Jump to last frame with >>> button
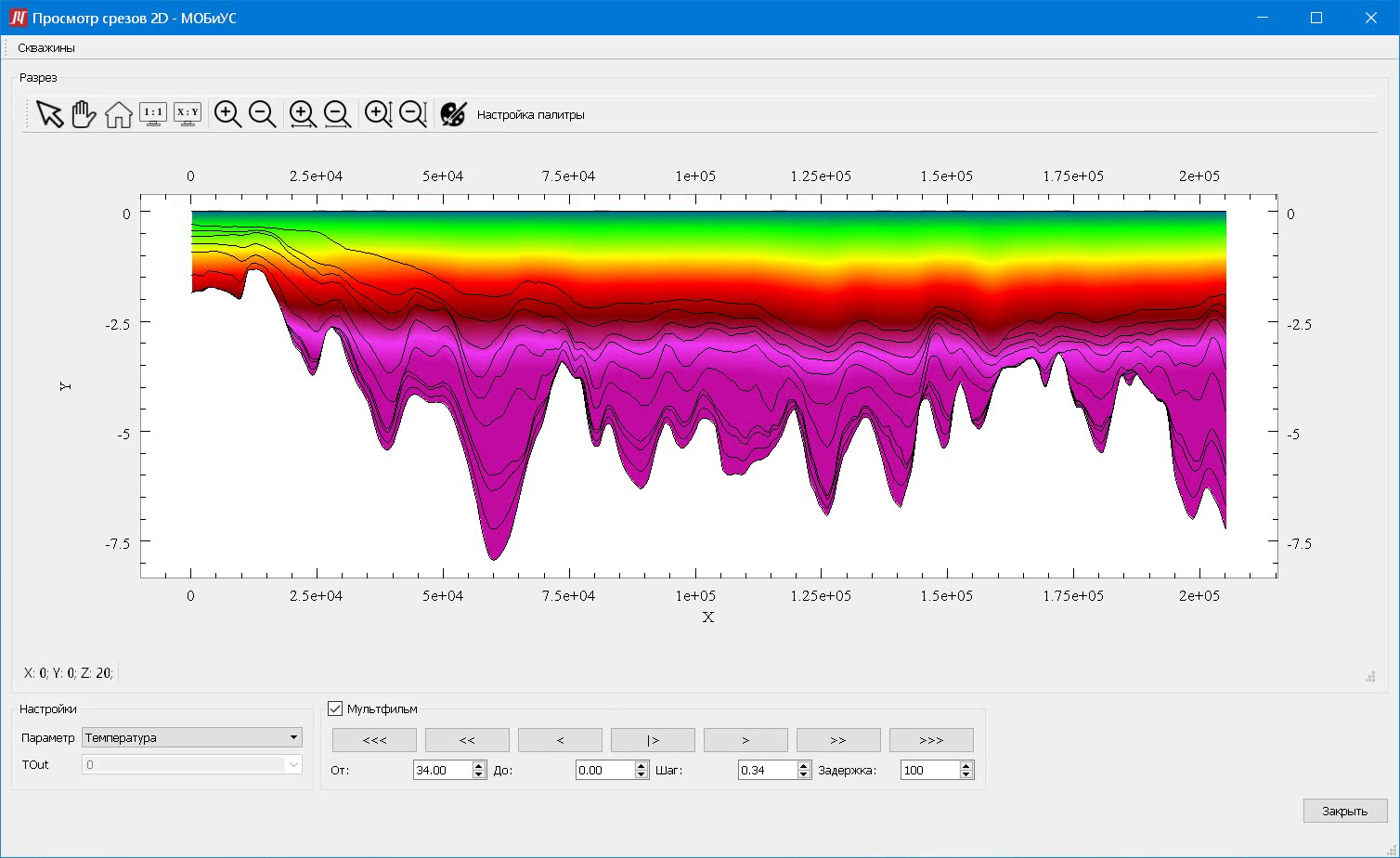The image size is (1400, 858). 931,740
